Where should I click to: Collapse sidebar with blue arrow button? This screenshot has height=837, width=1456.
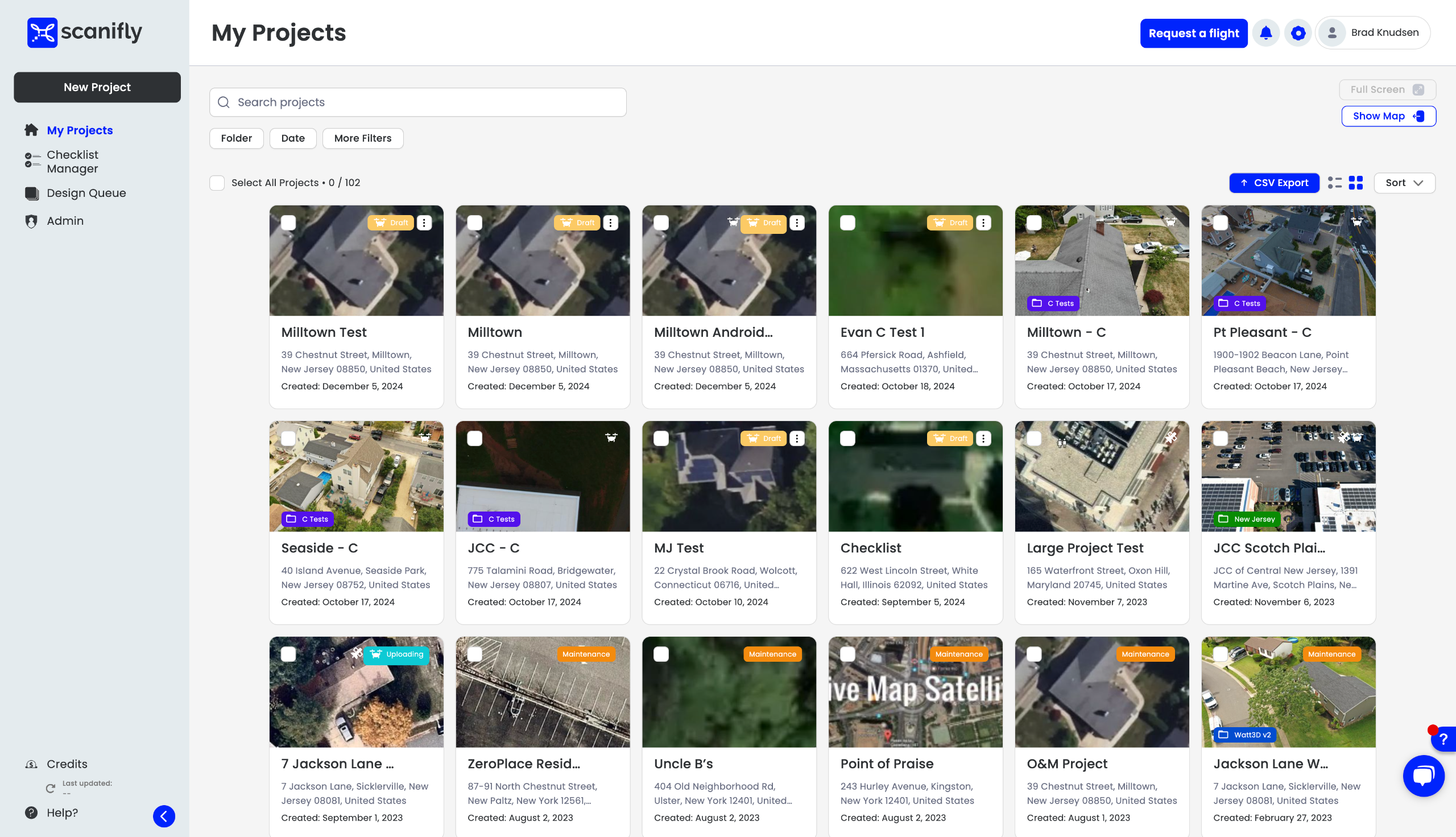(x=164, y=816)
